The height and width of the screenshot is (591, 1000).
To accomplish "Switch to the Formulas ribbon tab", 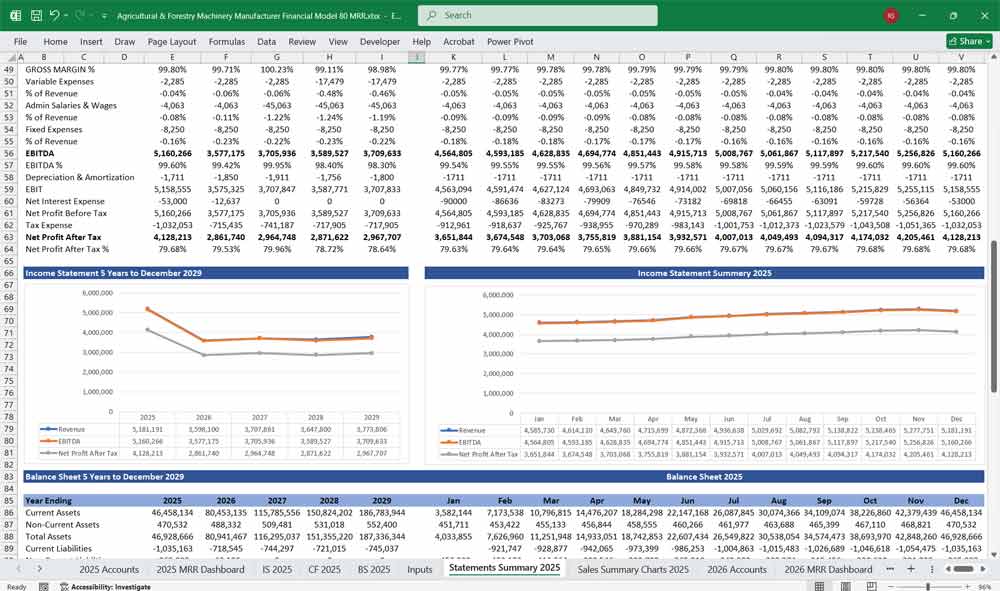I will [226, 42].
